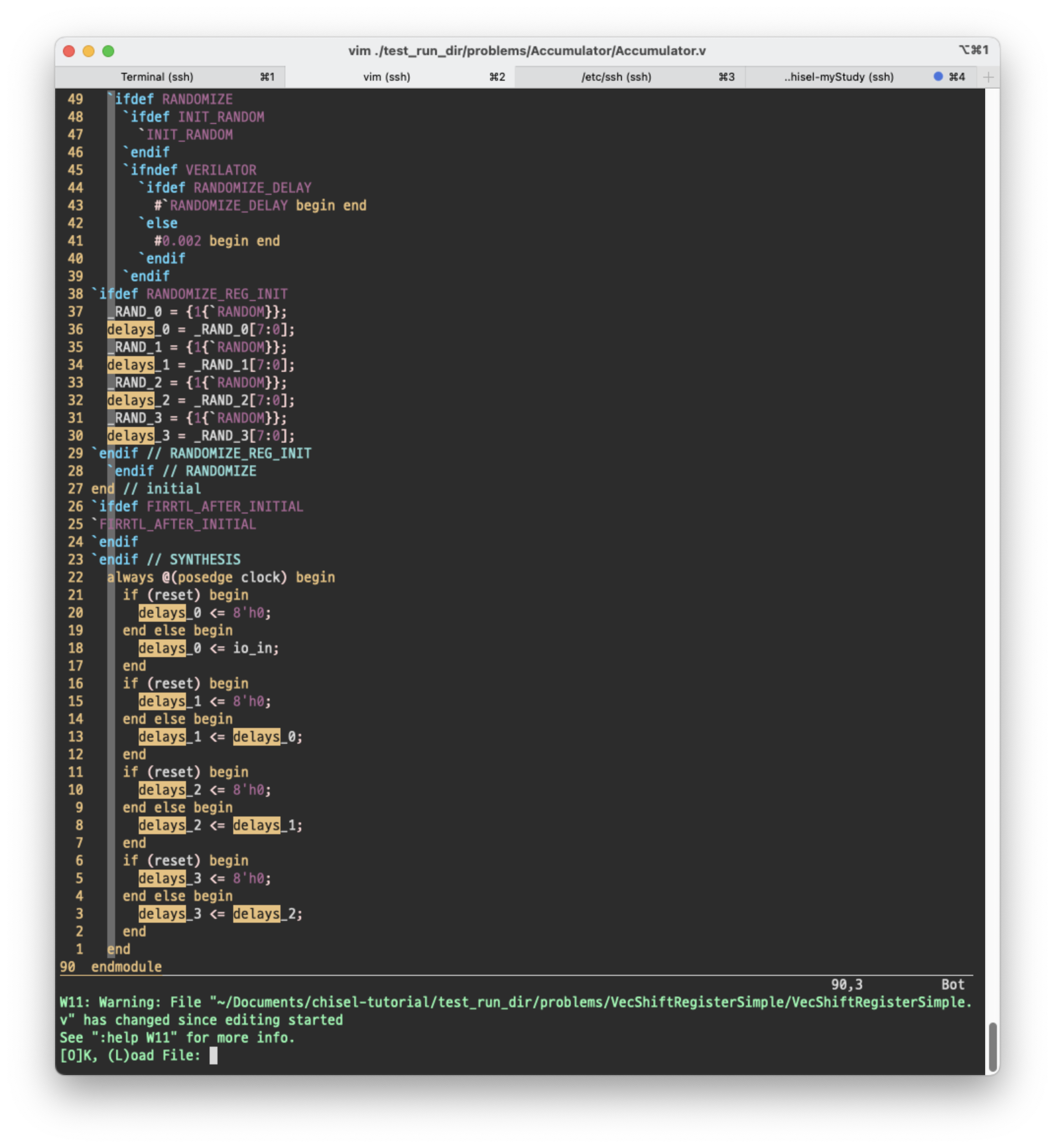Click '#`RANDOMIZE_DELAY begin end' line
Screen dimensions: 1055x1148
[260, 206]
